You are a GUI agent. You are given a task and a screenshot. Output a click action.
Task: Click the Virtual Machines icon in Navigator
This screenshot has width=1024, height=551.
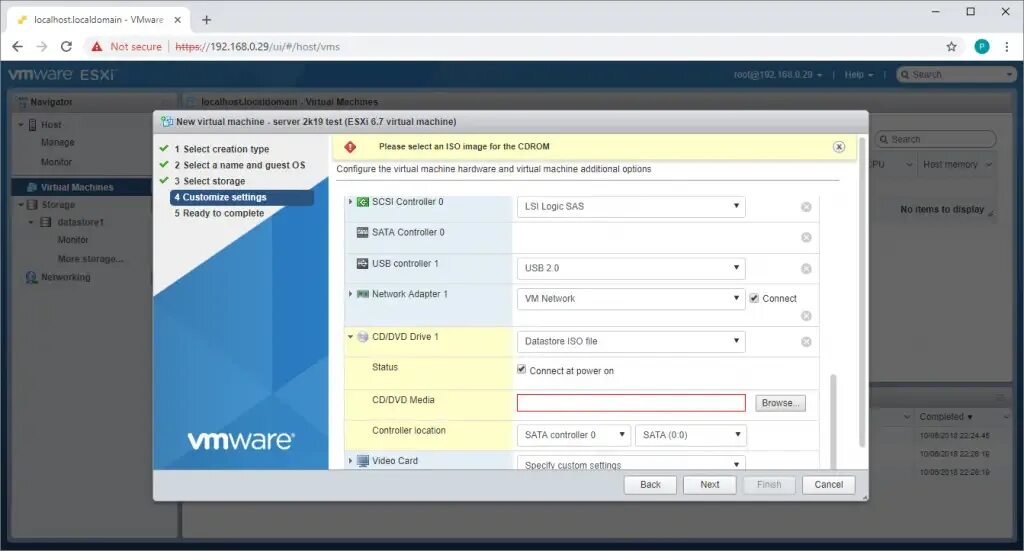[32, 187]
